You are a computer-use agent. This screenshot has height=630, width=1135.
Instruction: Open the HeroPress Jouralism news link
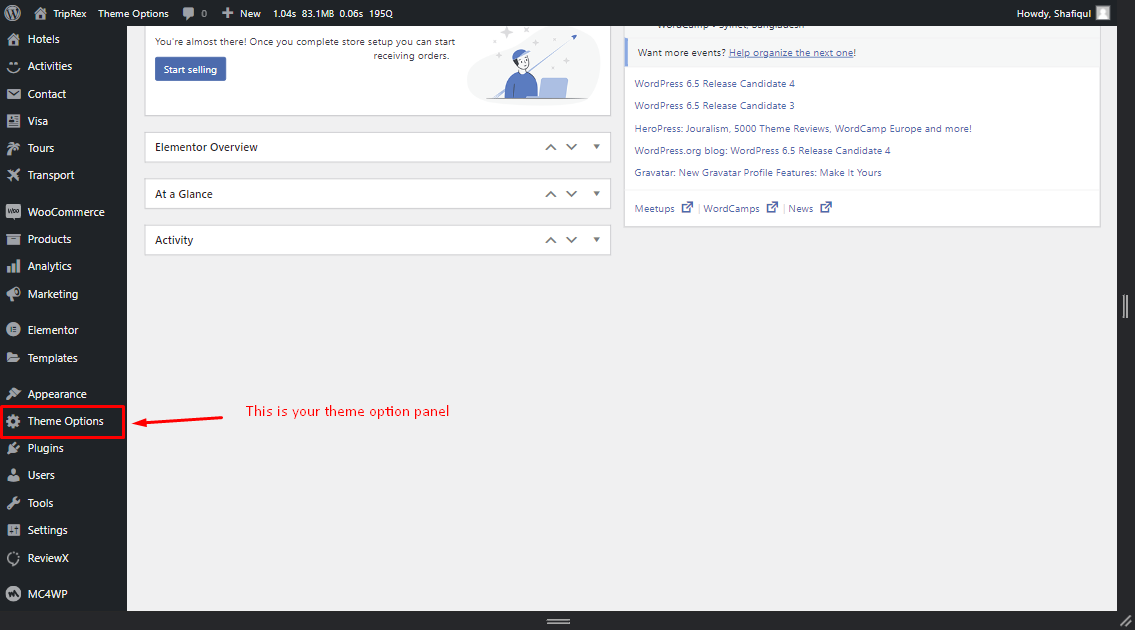point(803,129)
